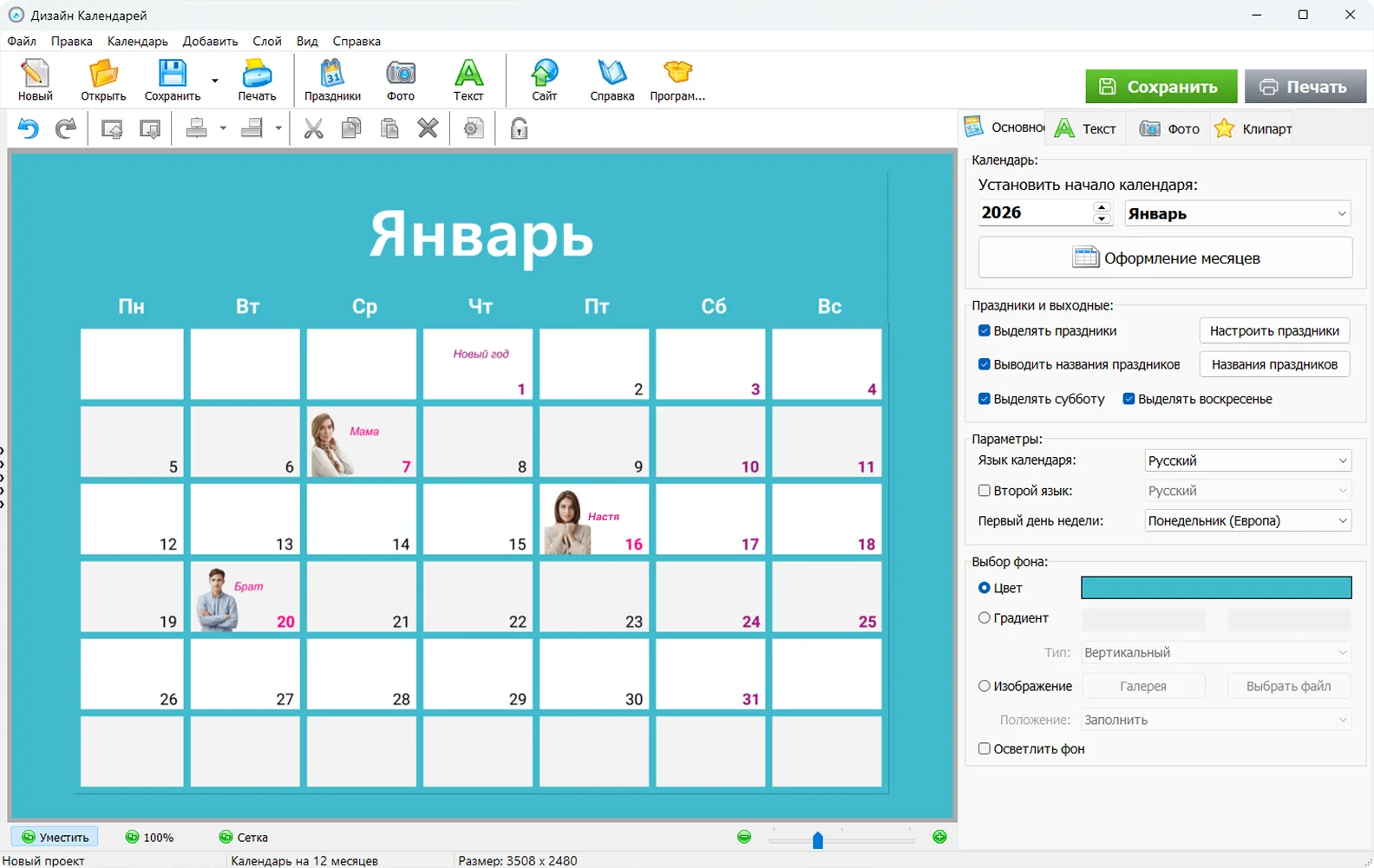Open the Календарь menu

137,41
